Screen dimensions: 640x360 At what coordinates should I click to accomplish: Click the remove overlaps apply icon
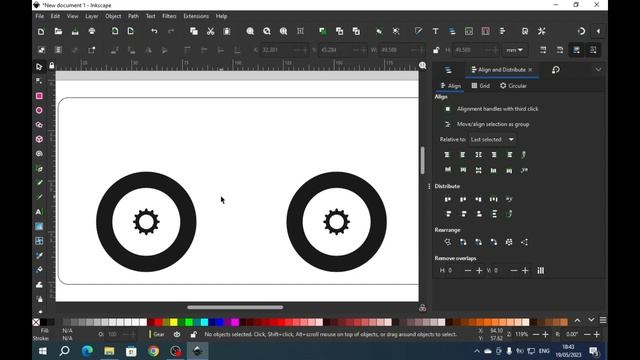coord(540,270)
